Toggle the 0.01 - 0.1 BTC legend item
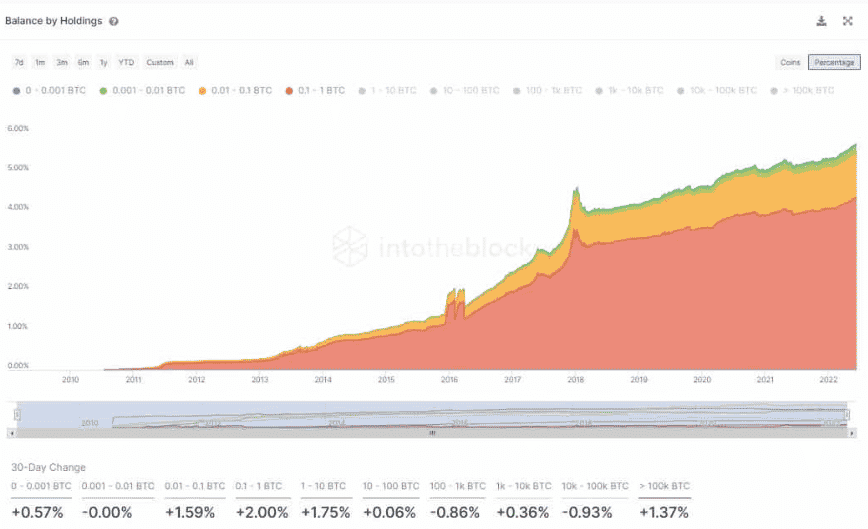The image size is (868, 529). pyautogui.click(x=235, y=90)
